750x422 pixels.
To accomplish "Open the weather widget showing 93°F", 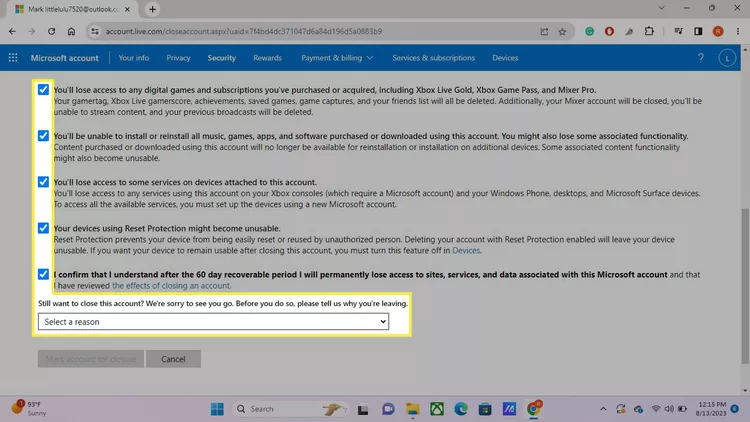I will 30,409.
